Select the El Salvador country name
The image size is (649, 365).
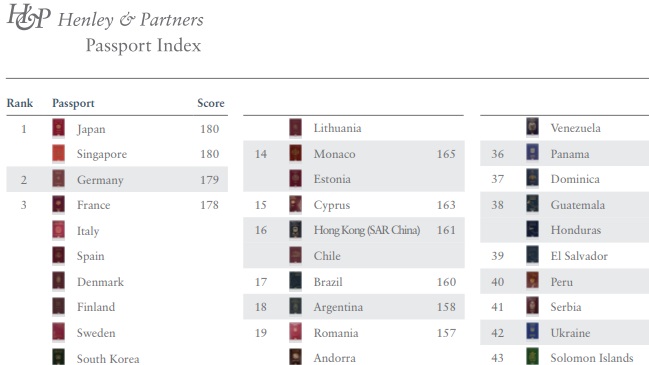[579, 256]
